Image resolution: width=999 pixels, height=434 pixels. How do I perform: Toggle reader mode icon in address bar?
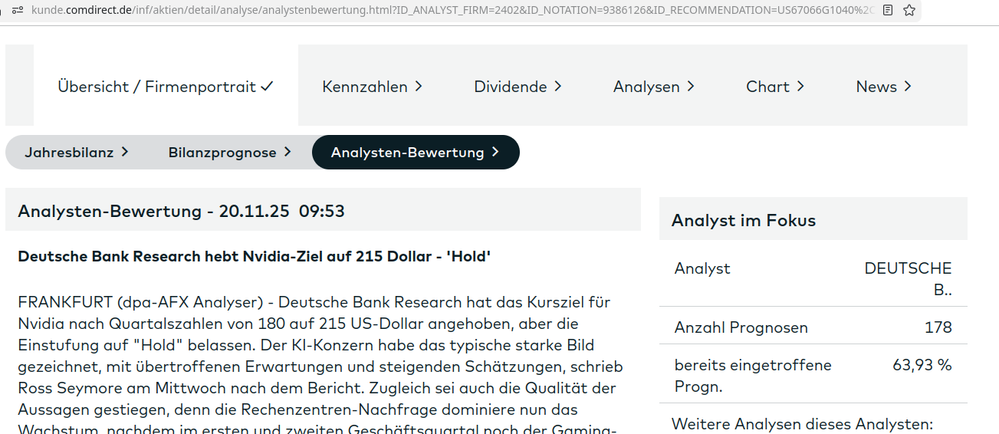click(888, 10)
